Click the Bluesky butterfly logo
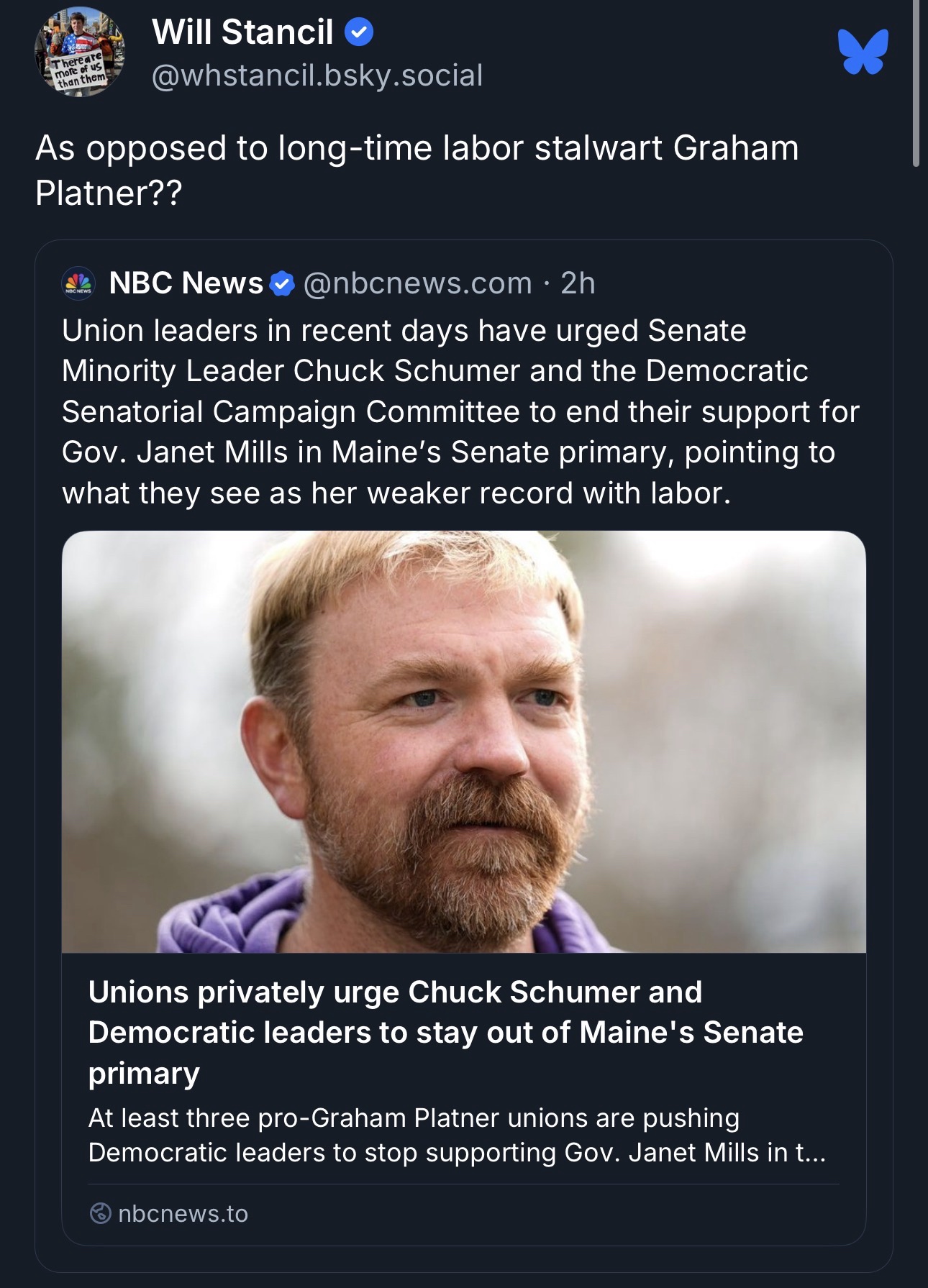928x1288 pixels. pyautogui.click(x=863, y=52)
